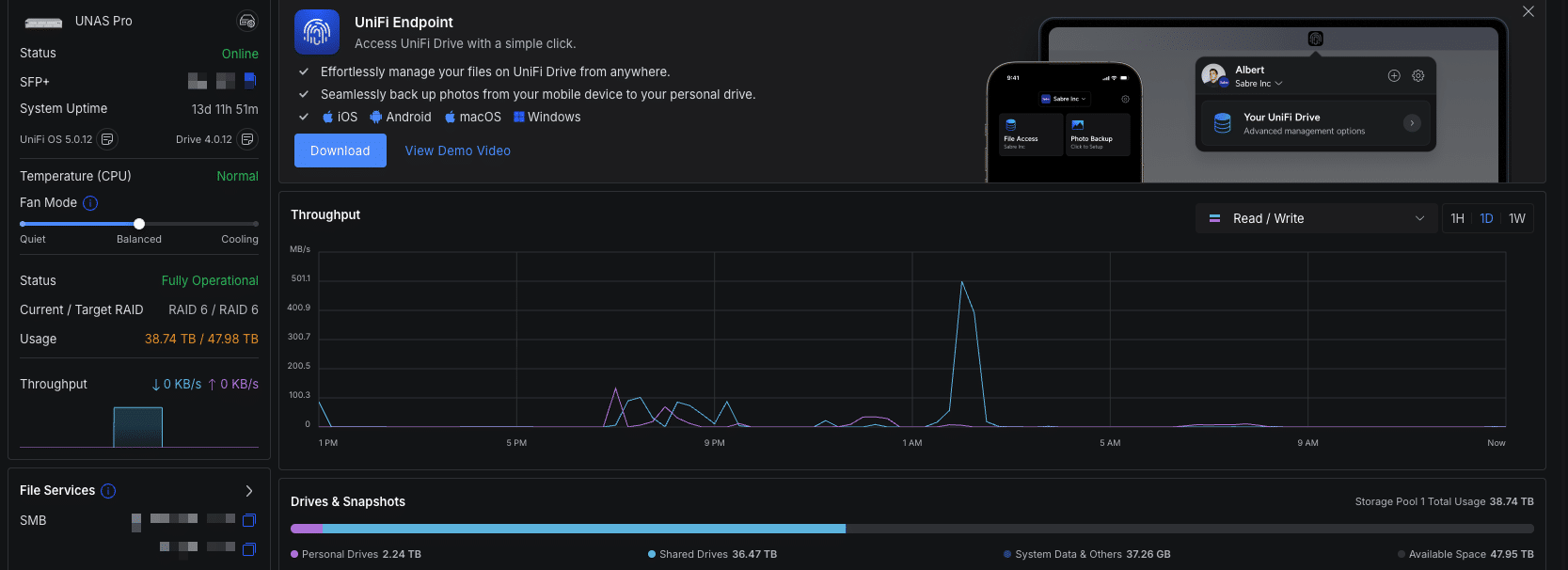This screenshot has width=1568, height=570.
Task: Click the UNAS Pro device image
Action: (x=43, y=22)
